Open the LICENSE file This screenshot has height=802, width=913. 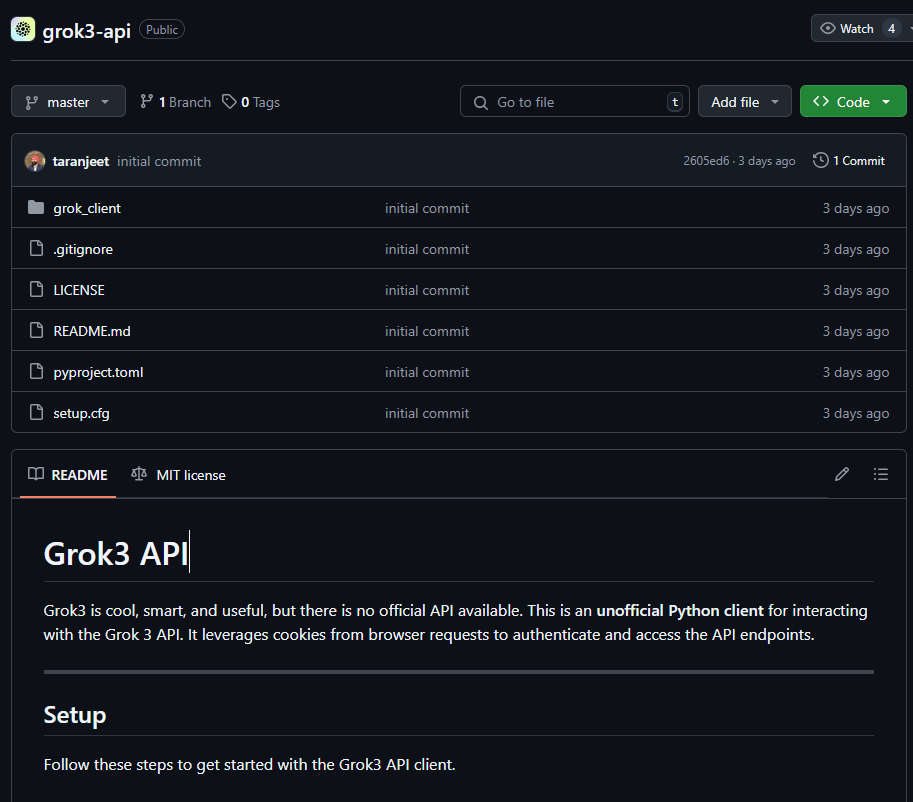tap(79, 290)
